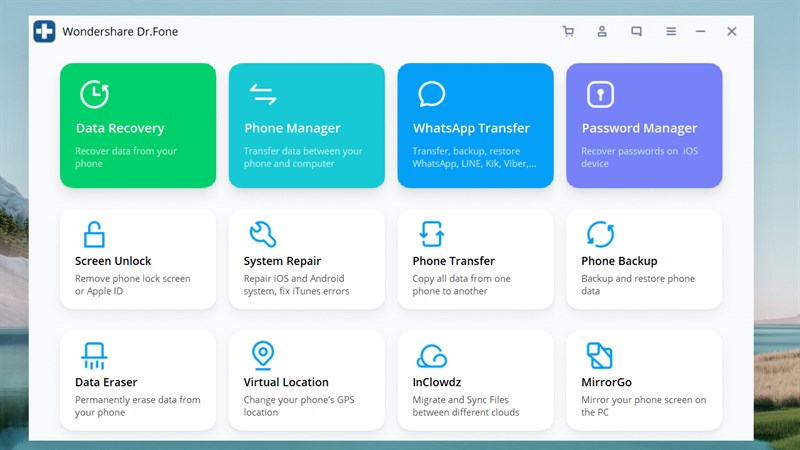
Task: Select the System Repair label
Action: (282, 261)
